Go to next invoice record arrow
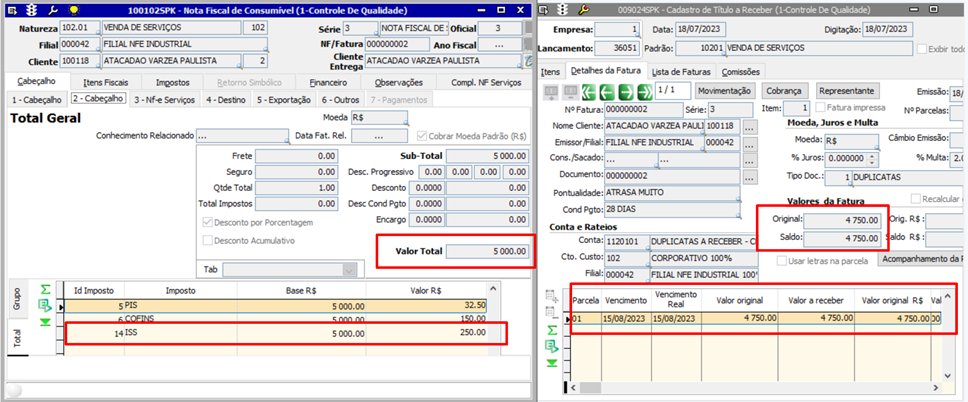 628,91
